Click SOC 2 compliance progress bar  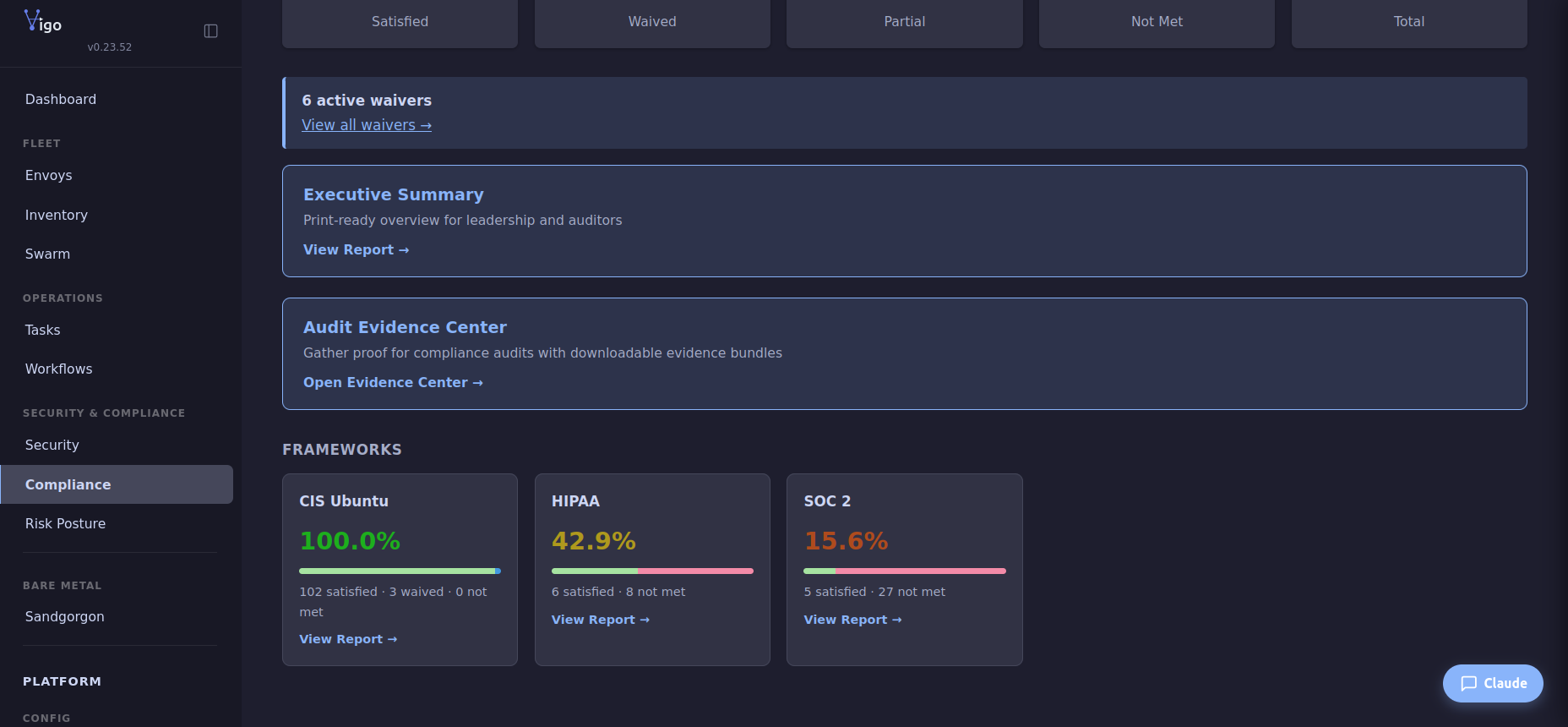[x=905, y=571]
